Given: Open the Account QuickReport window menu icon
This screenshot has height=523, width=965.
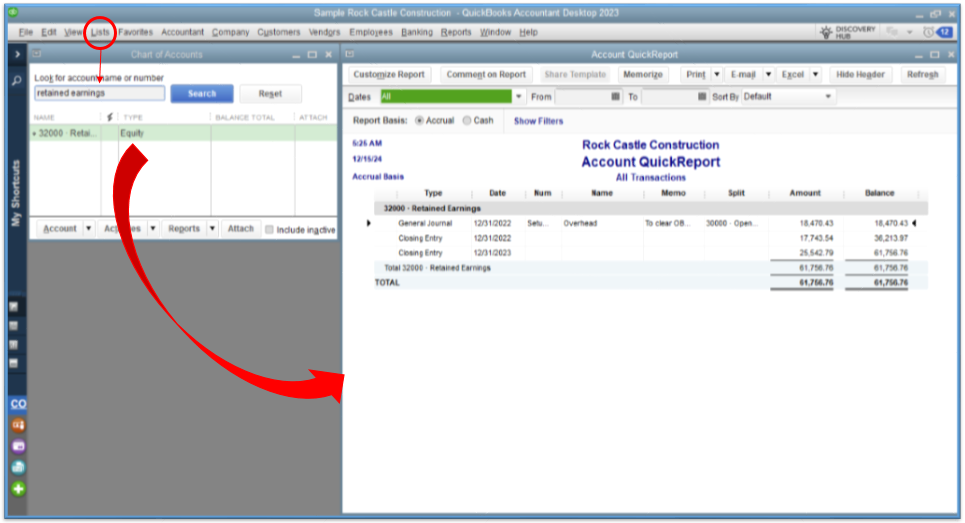Looking at the screenshot, I should (350, 54).
